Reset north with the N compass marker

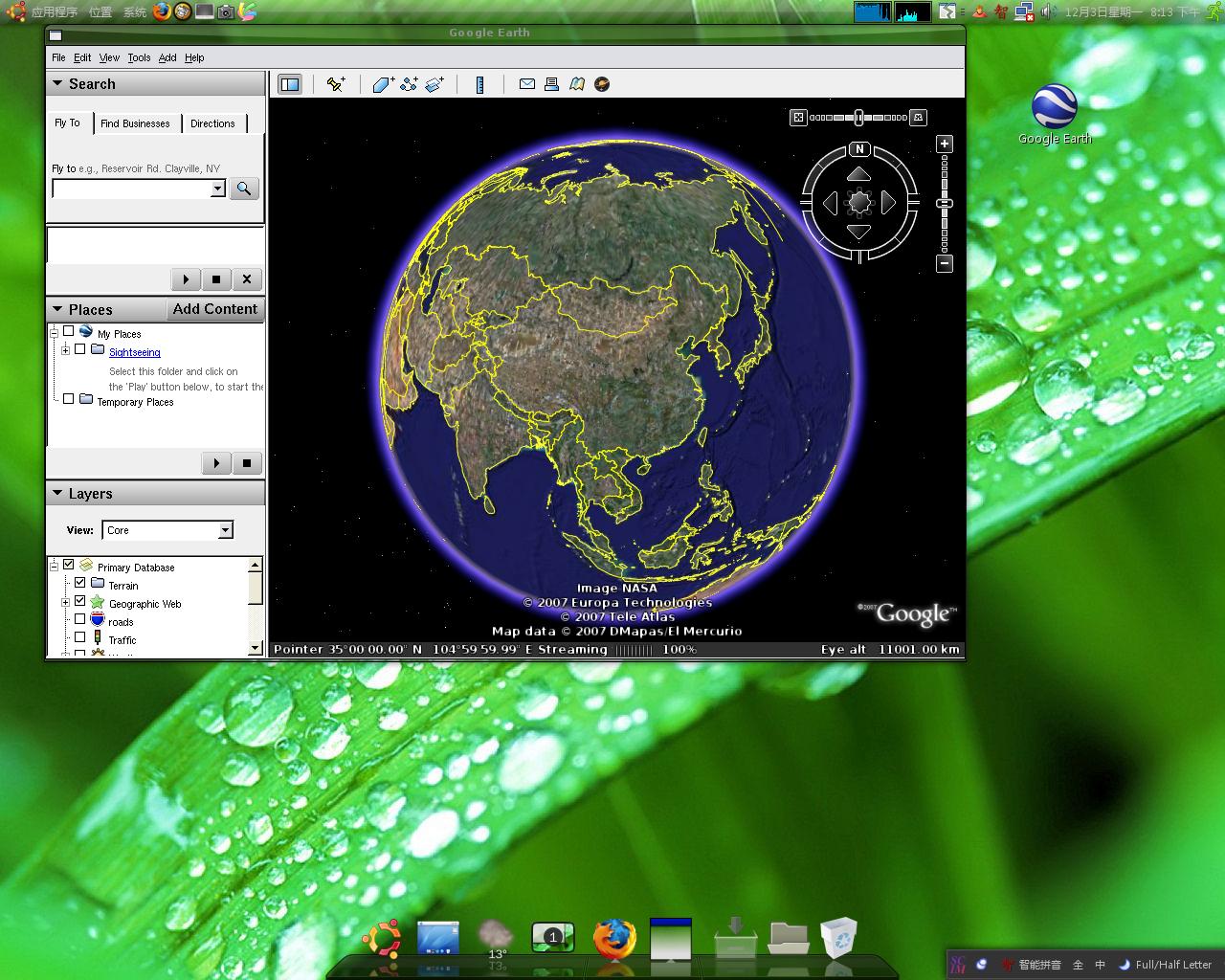pos(859,149)
